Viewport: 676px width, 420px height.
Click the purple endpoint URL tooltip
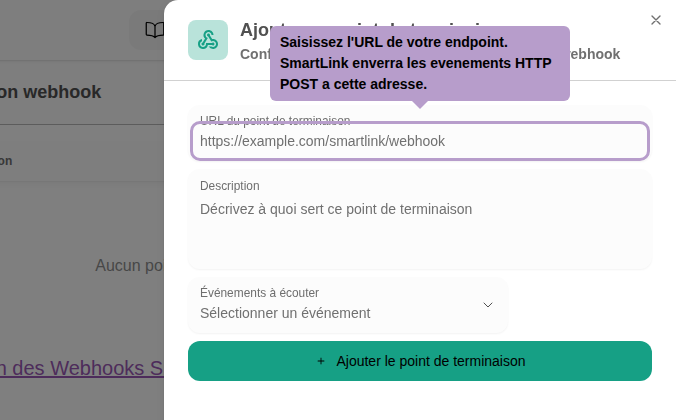[419, 64]
